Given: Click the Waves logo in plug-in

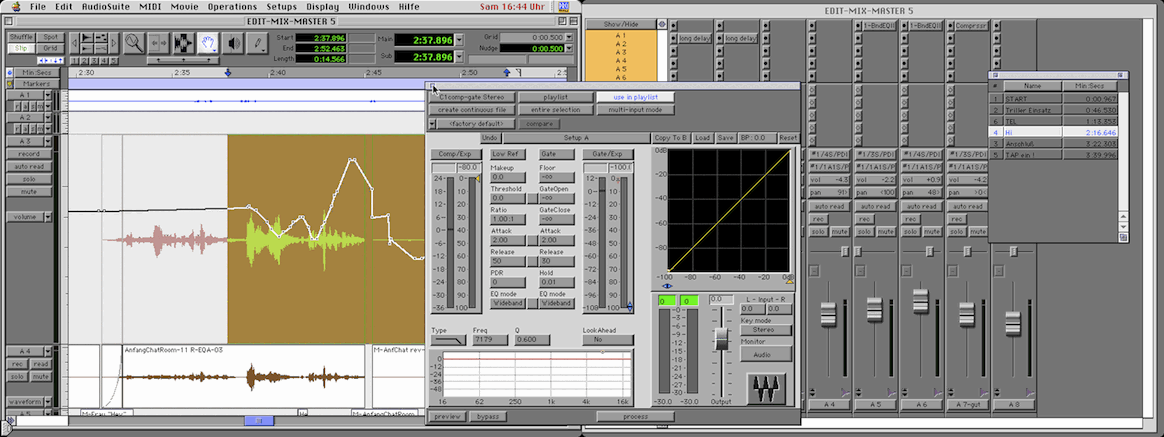Looking at the screenshot, I should tap(765, 388).
